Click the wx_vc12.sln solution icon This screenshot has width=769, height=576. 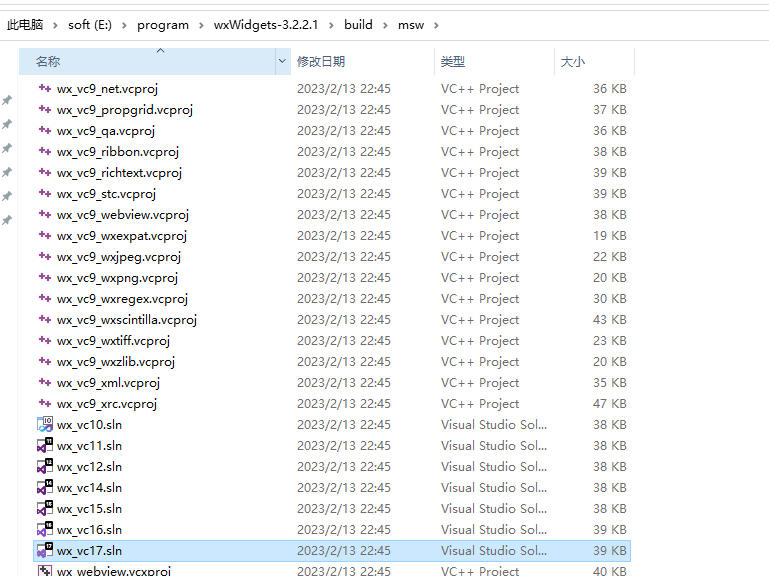(45, 467)
